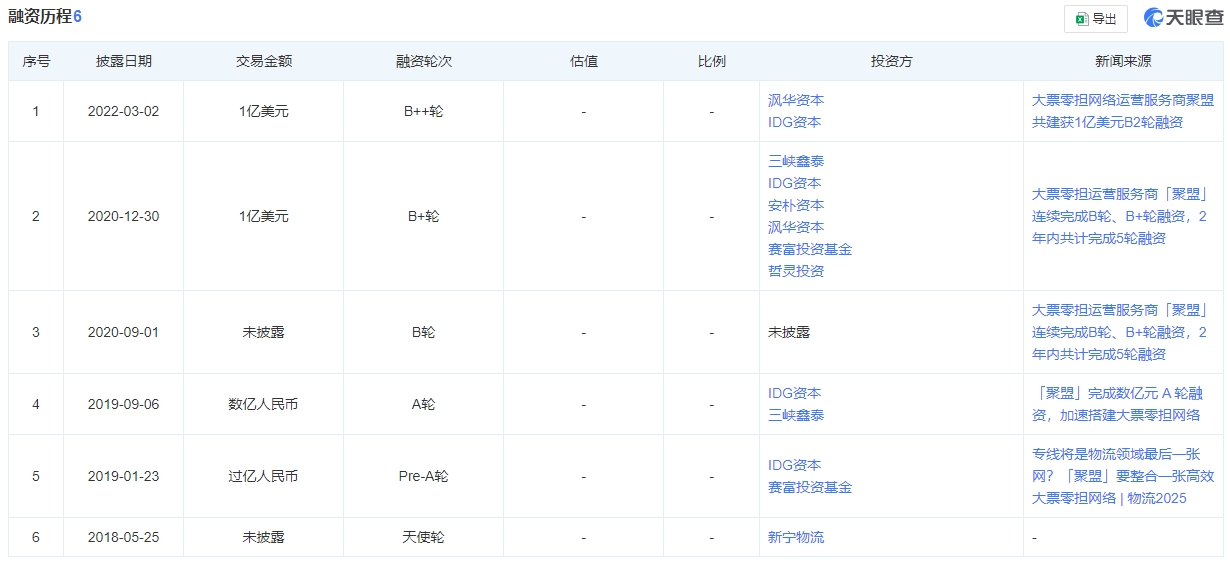Screen dimensions: 1230x562
Task: Open 沨华资本 investor in B+轮 row
Action: [796, 227]
